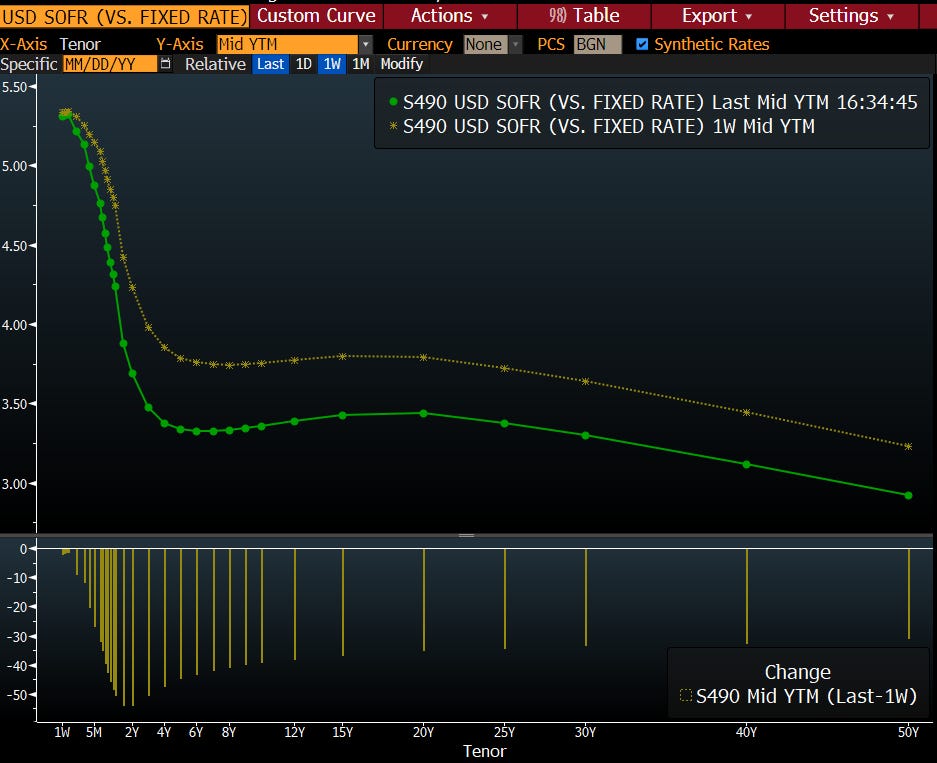Click the 'S490 USD SOFR (VS. FIXED RATE) 1W Mid YTM' legend text
This screenshot has width=937, height=763.
click(609, 126)
